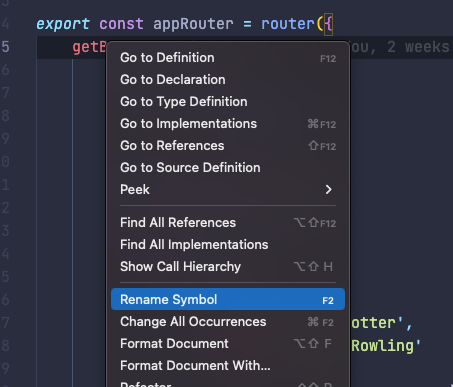This screenshot has height=387, width=453.
Task: Open Show Call Hierarchy
Action: (x=228, y=267)
